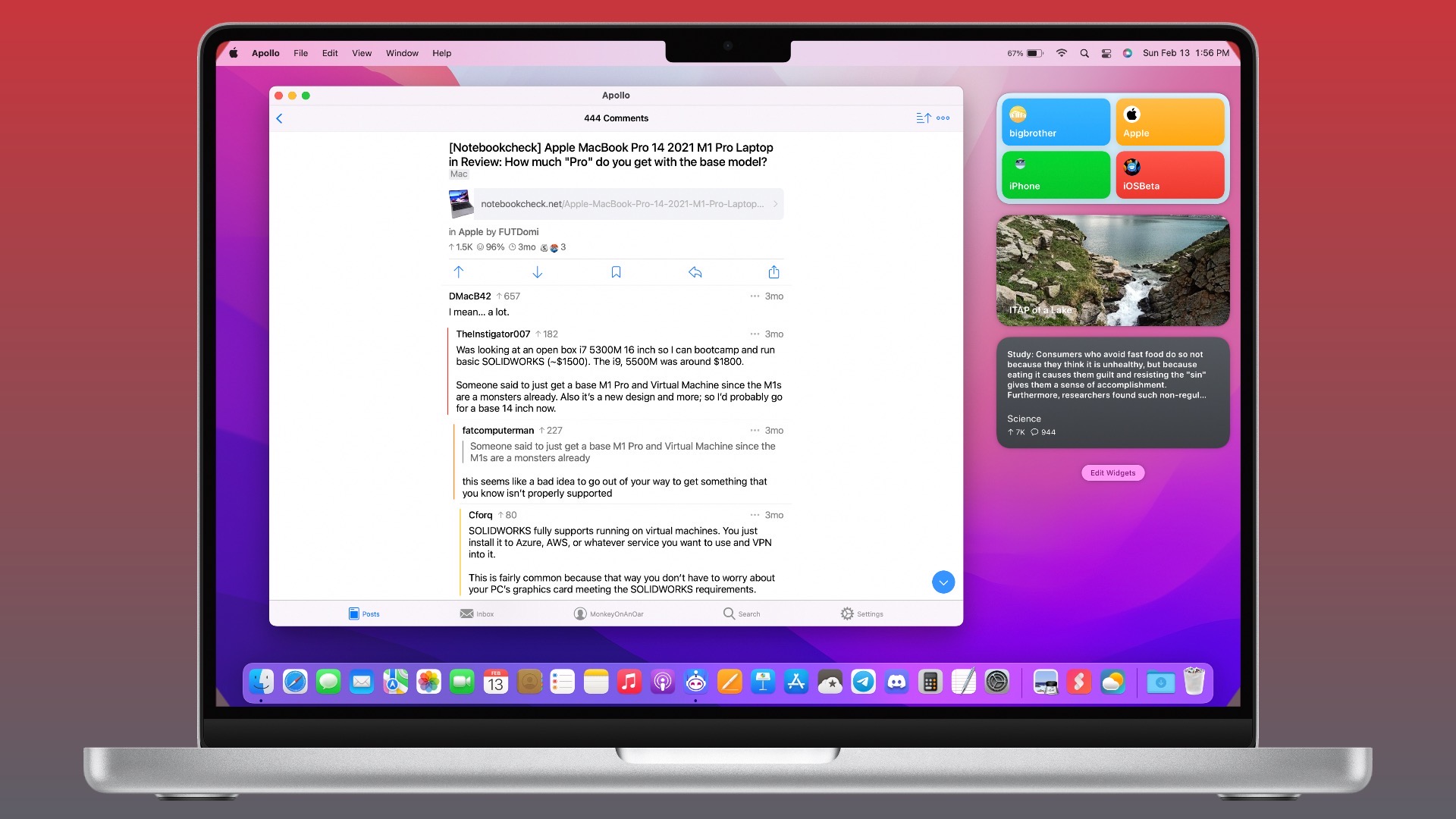Open the Window menu
The width and height of the screenshot is (1456, 819).
click(402, 53)
